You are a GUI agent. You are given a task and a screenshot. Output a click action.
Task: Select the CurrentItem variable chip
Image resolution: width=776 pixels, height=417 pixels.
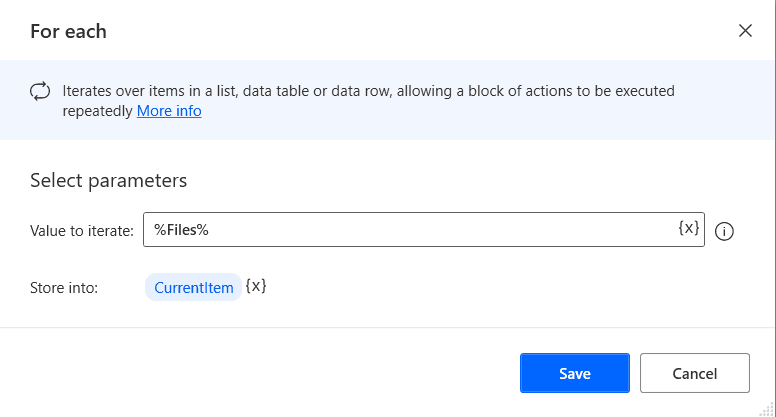[x=193, y=288]
